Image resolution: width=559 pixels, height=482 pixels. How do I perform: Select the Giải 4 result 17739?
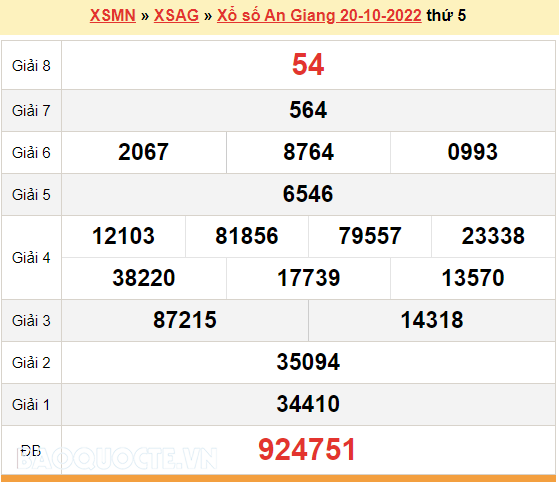(x=309, y=278)
